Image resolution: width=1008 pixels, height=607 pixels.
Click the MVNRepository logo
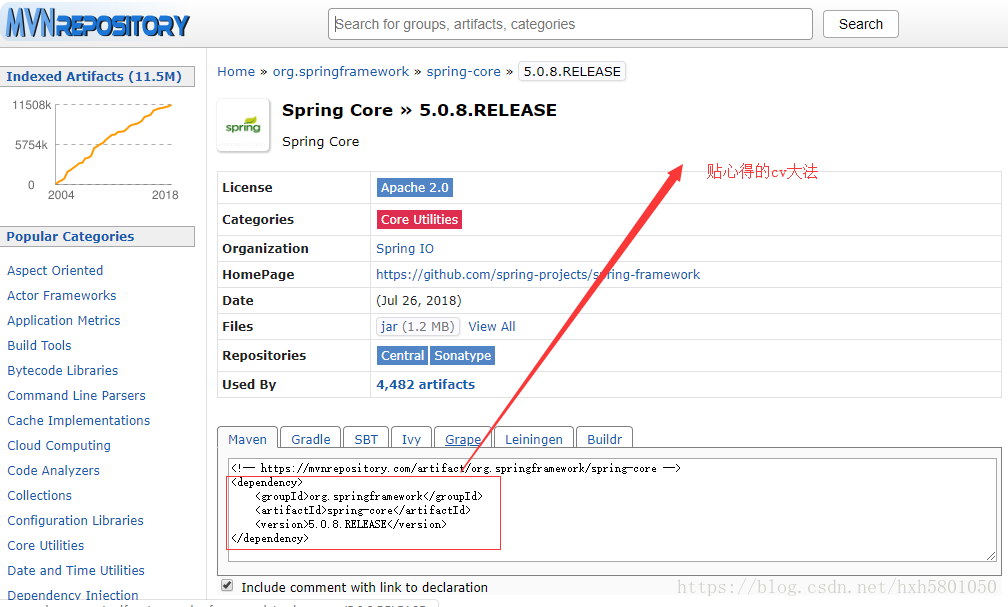97,24
